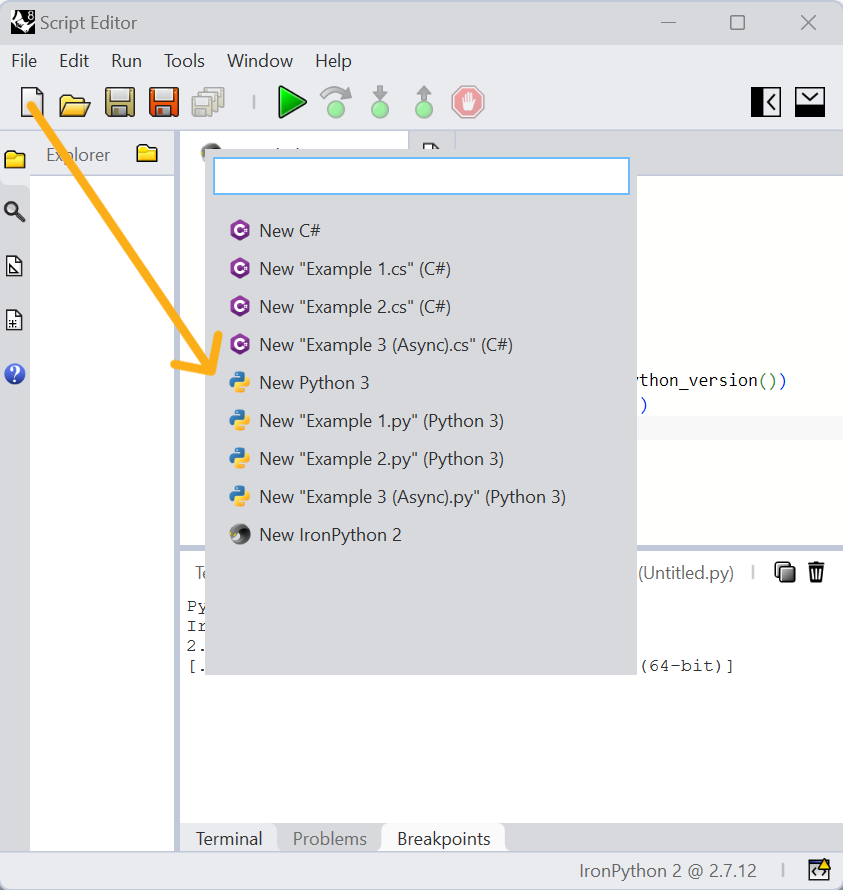Choose New IronPython 2 option
843x890 pixels.
coord(329,535)
